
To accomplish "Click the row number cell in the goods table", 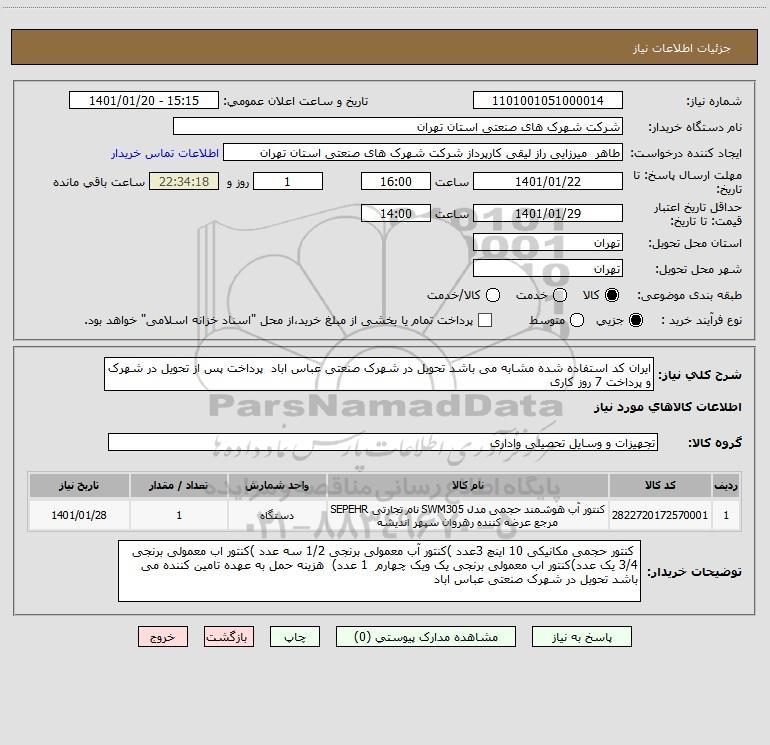I will pos(726,515).
